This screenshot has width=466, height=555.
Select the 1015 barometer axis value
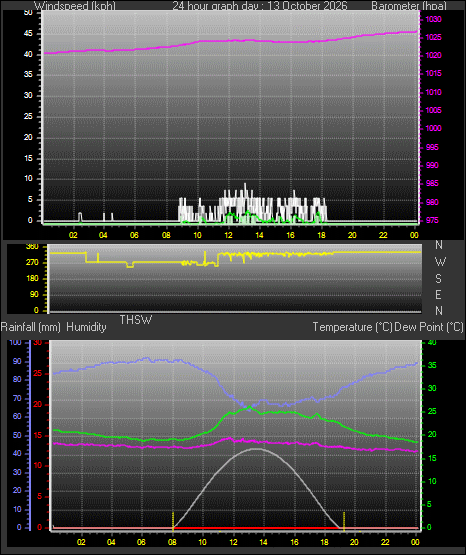(x=433, y=73)
